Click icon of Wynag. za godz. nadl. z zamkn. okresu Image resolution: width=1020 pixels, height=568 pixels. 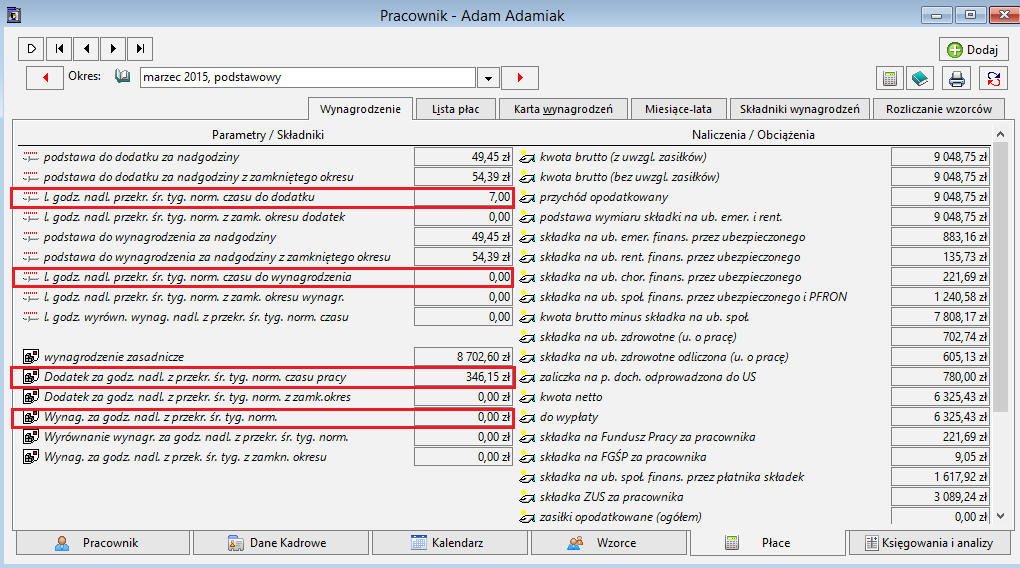(31, 457)
